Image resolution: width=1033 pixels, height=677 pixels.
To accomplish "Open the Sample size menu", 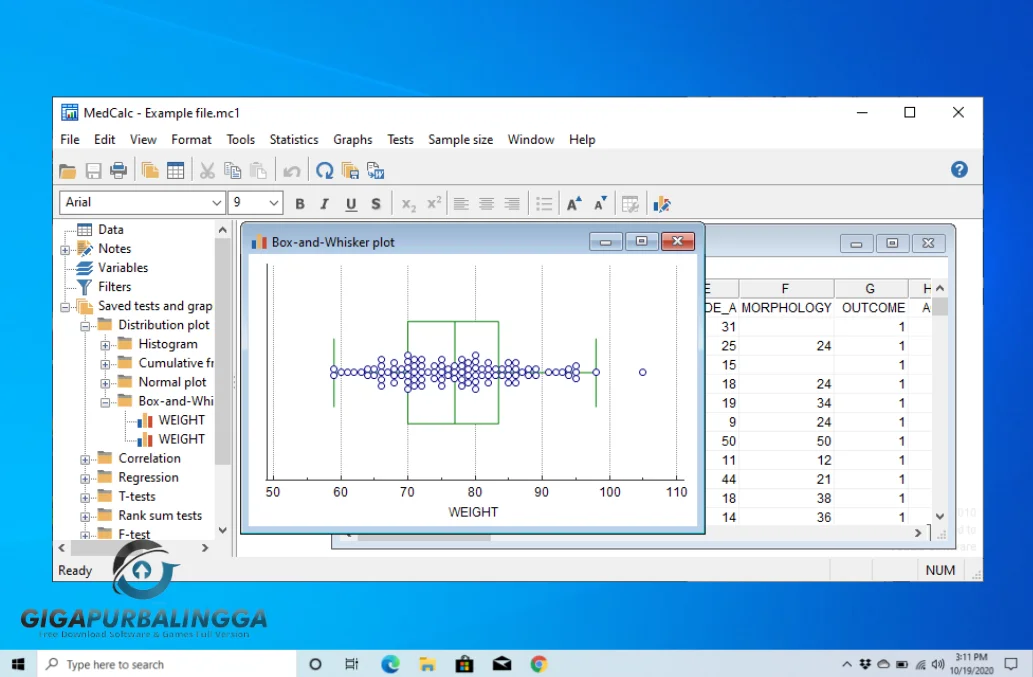I will tap(461, 140).
